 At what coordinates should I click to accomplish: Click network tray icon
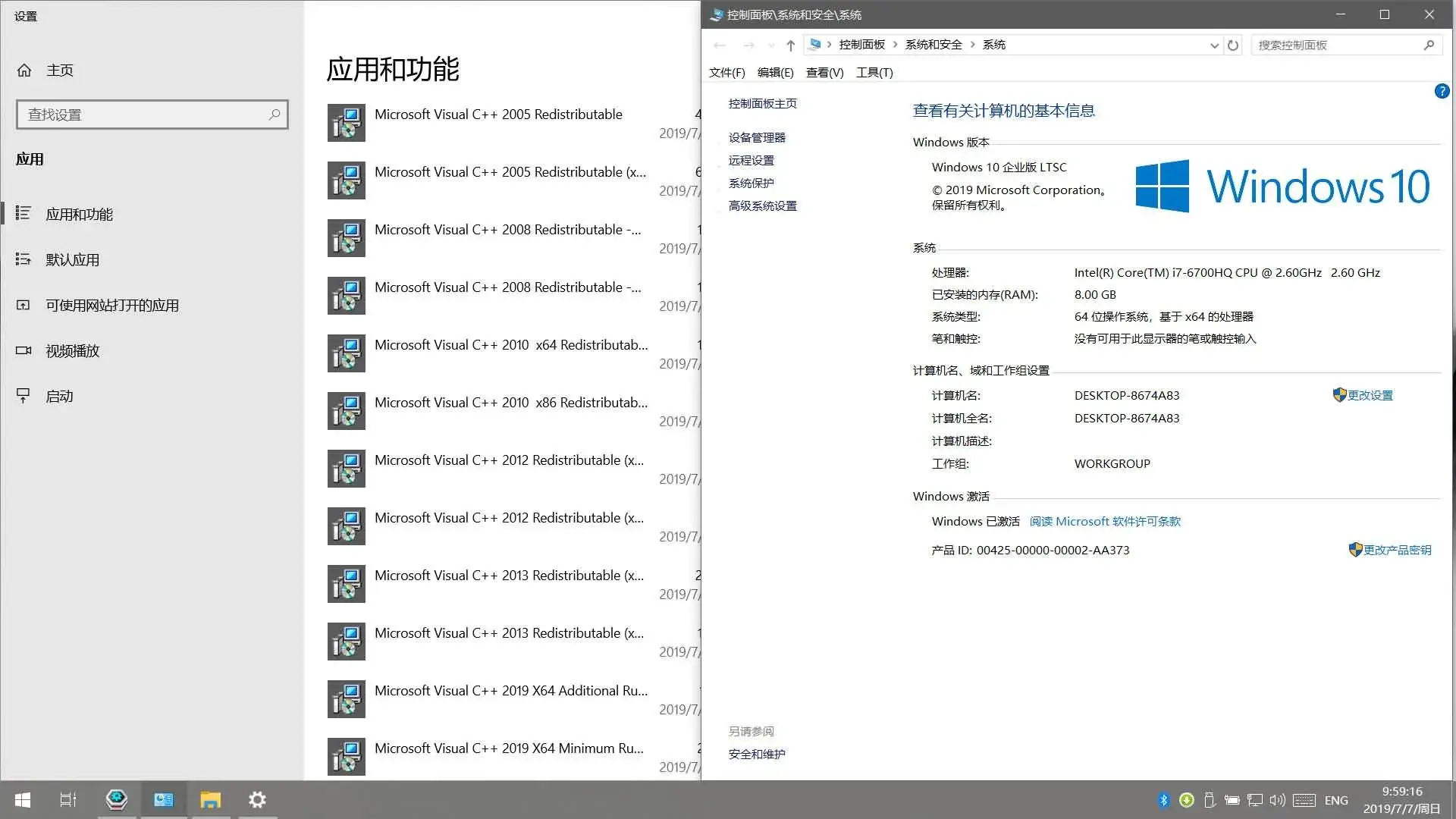click(1255, 800)
